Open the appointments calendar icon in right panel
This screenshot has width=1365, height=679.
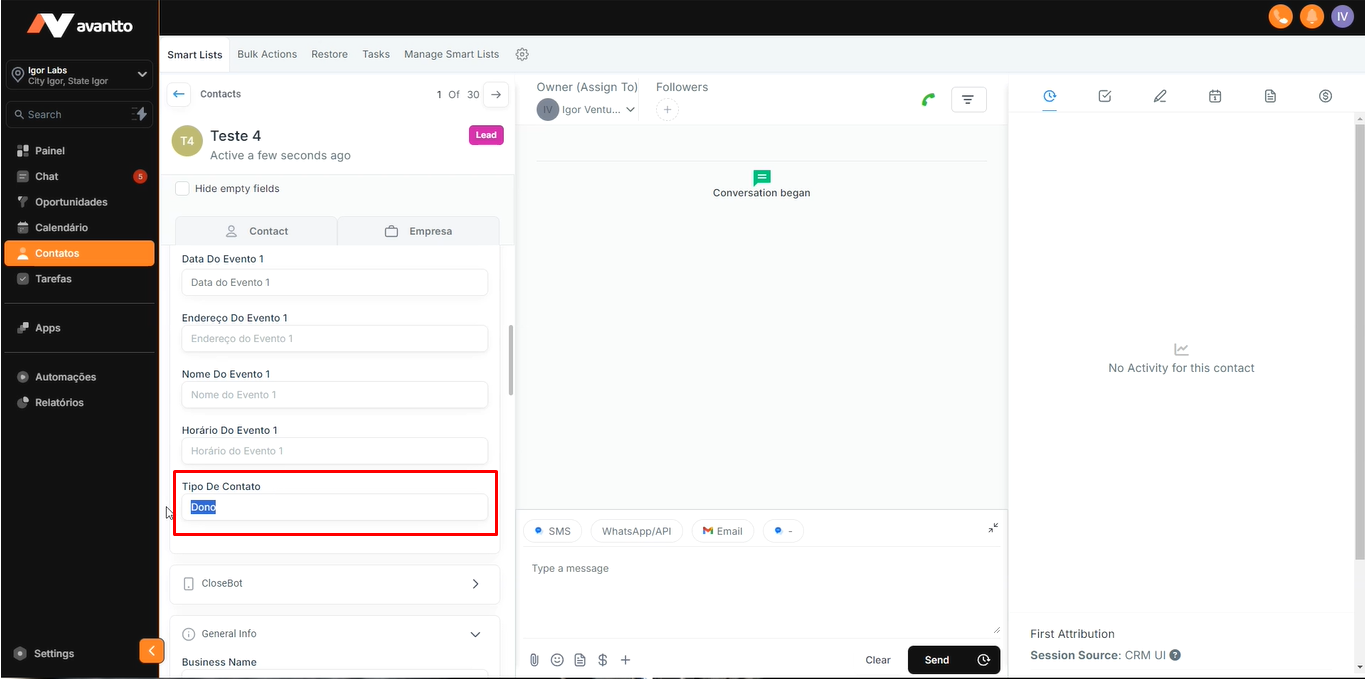point(1215,96)
